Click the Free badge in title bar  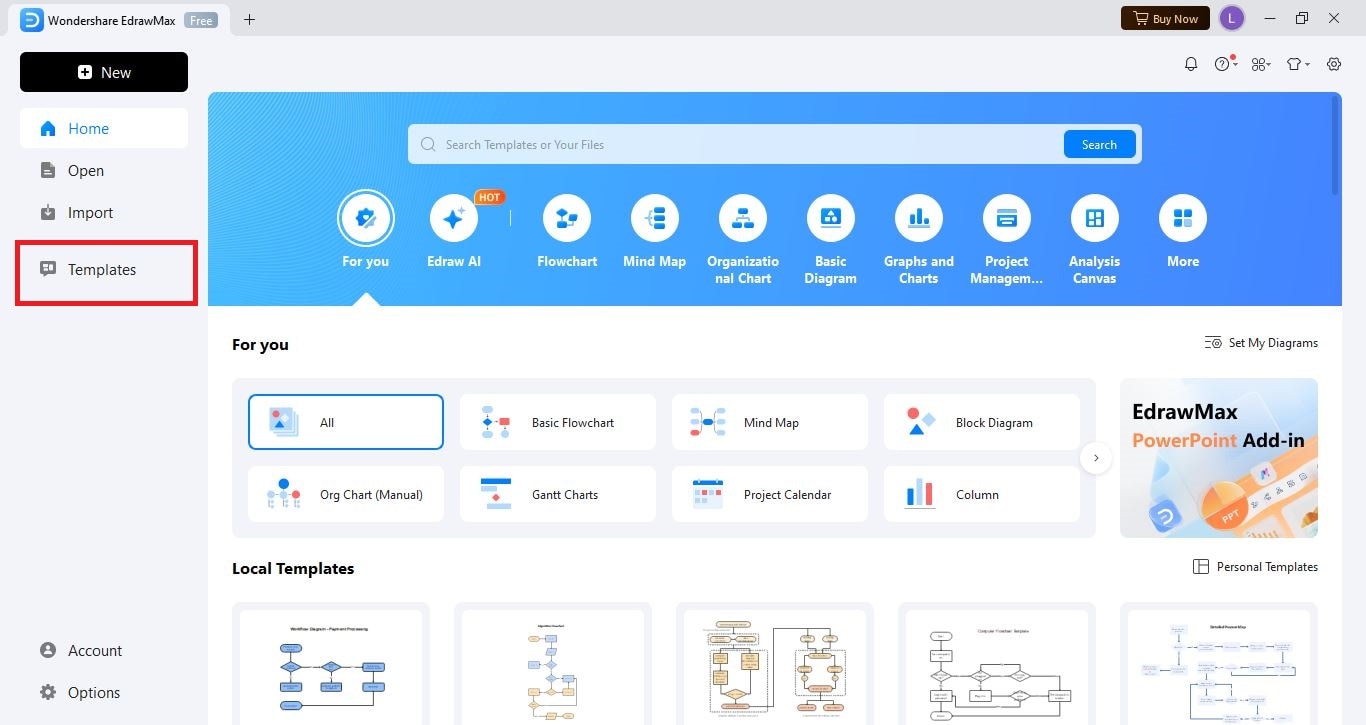[201, 19]
